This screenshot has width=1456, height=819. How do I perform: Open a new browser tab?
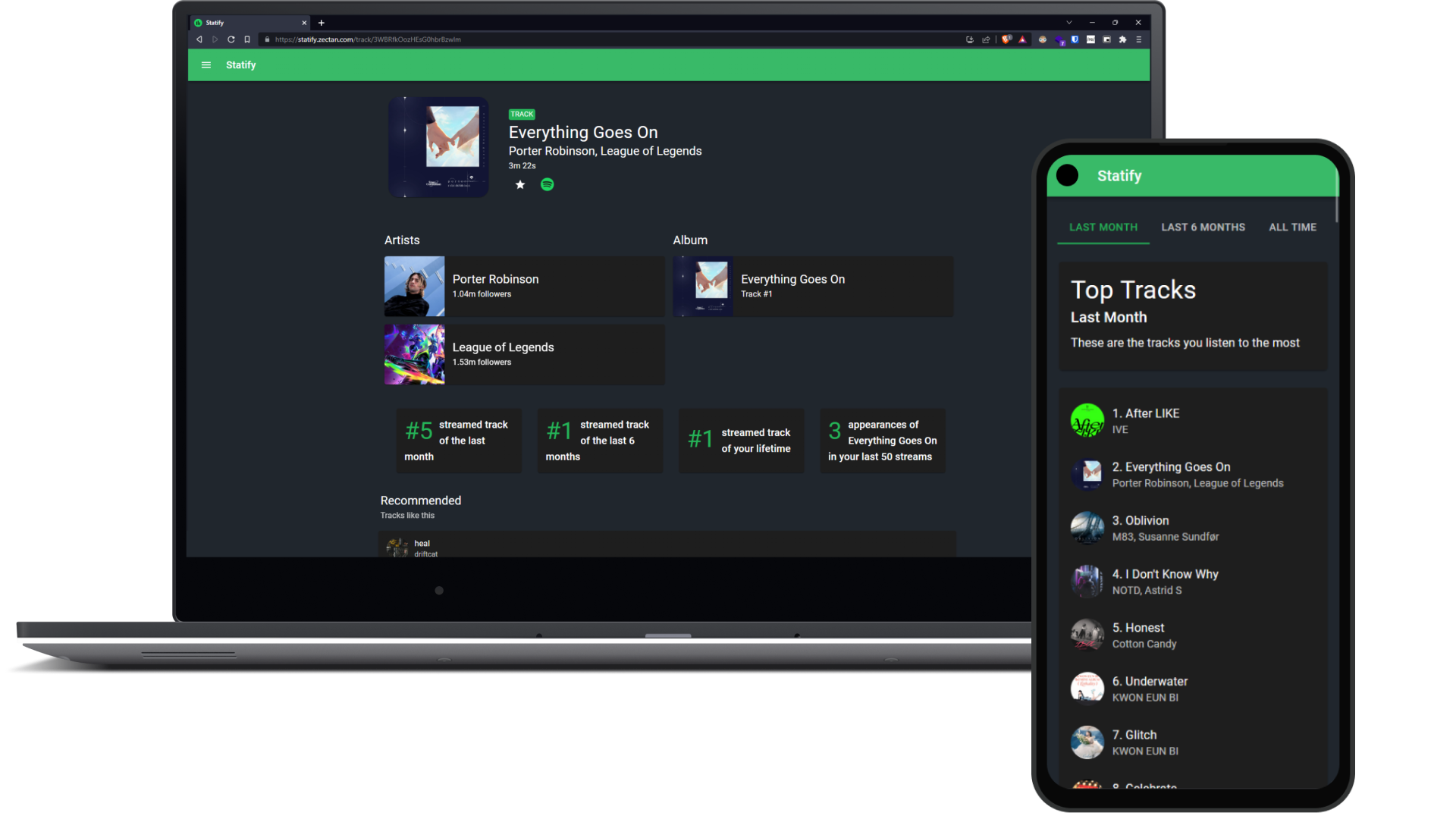(x=322, y=23)
